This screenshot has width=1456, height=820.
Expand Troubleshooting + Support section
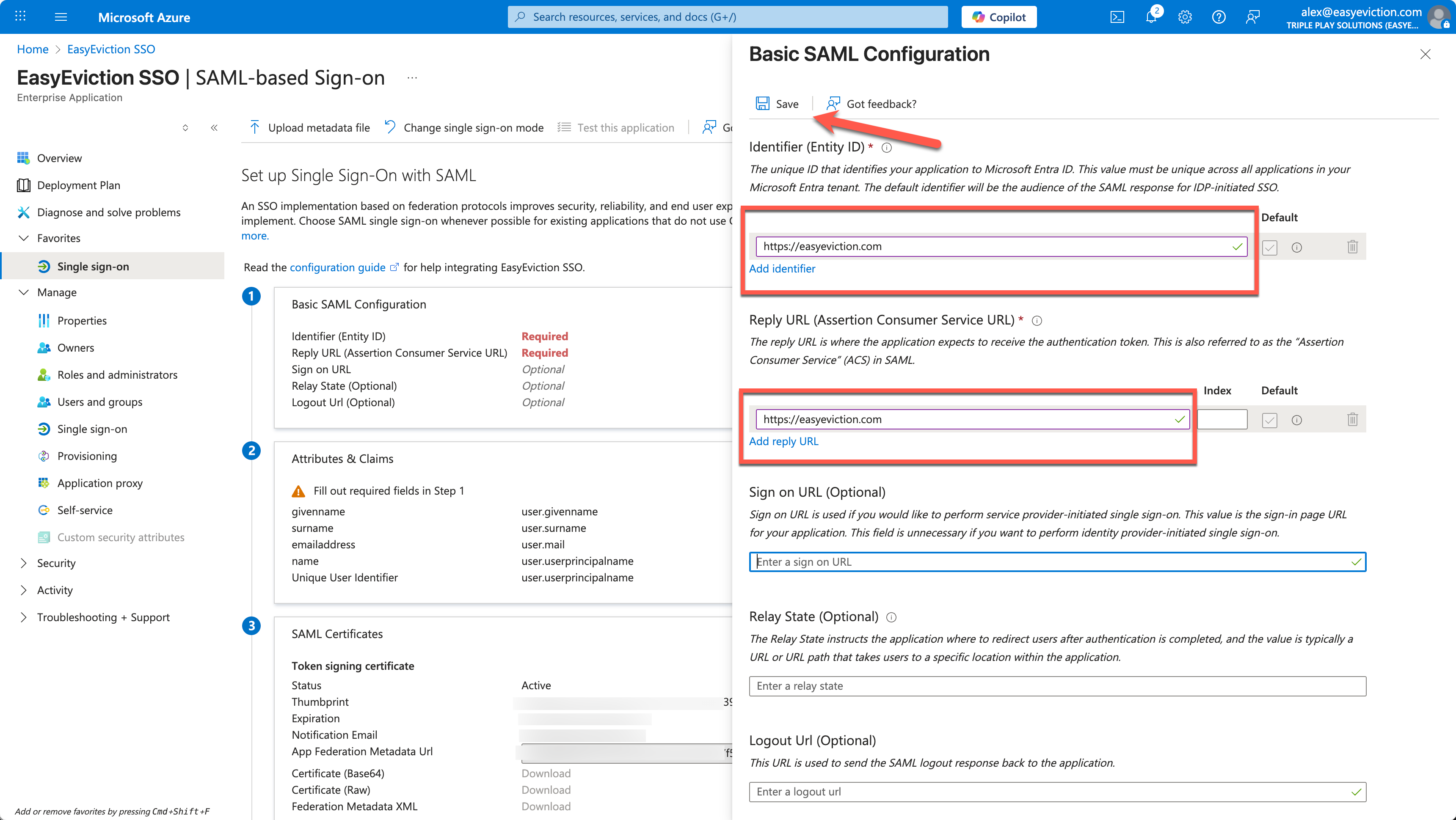(x=24, y=617)
